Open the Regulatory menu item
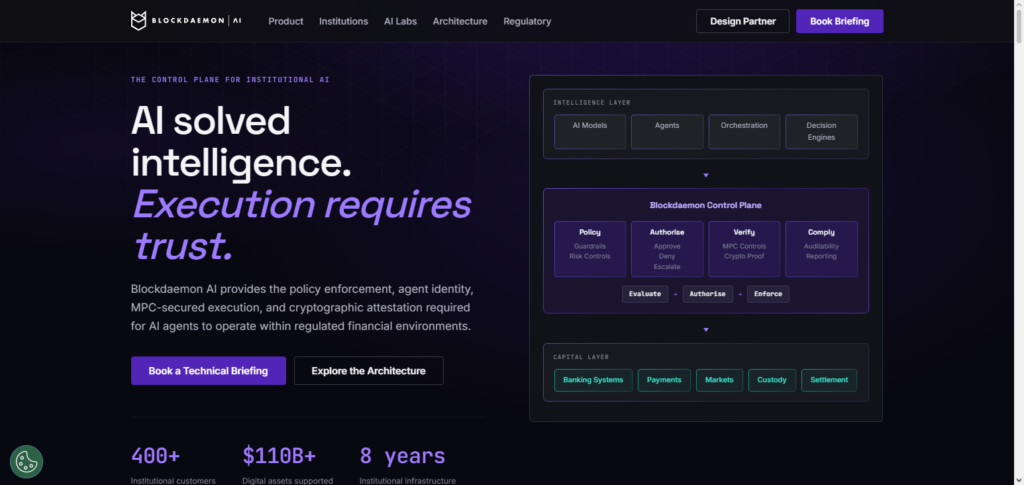Image resolution: width=1024 pixels, height=485 pixels. (x=527, y=22)
